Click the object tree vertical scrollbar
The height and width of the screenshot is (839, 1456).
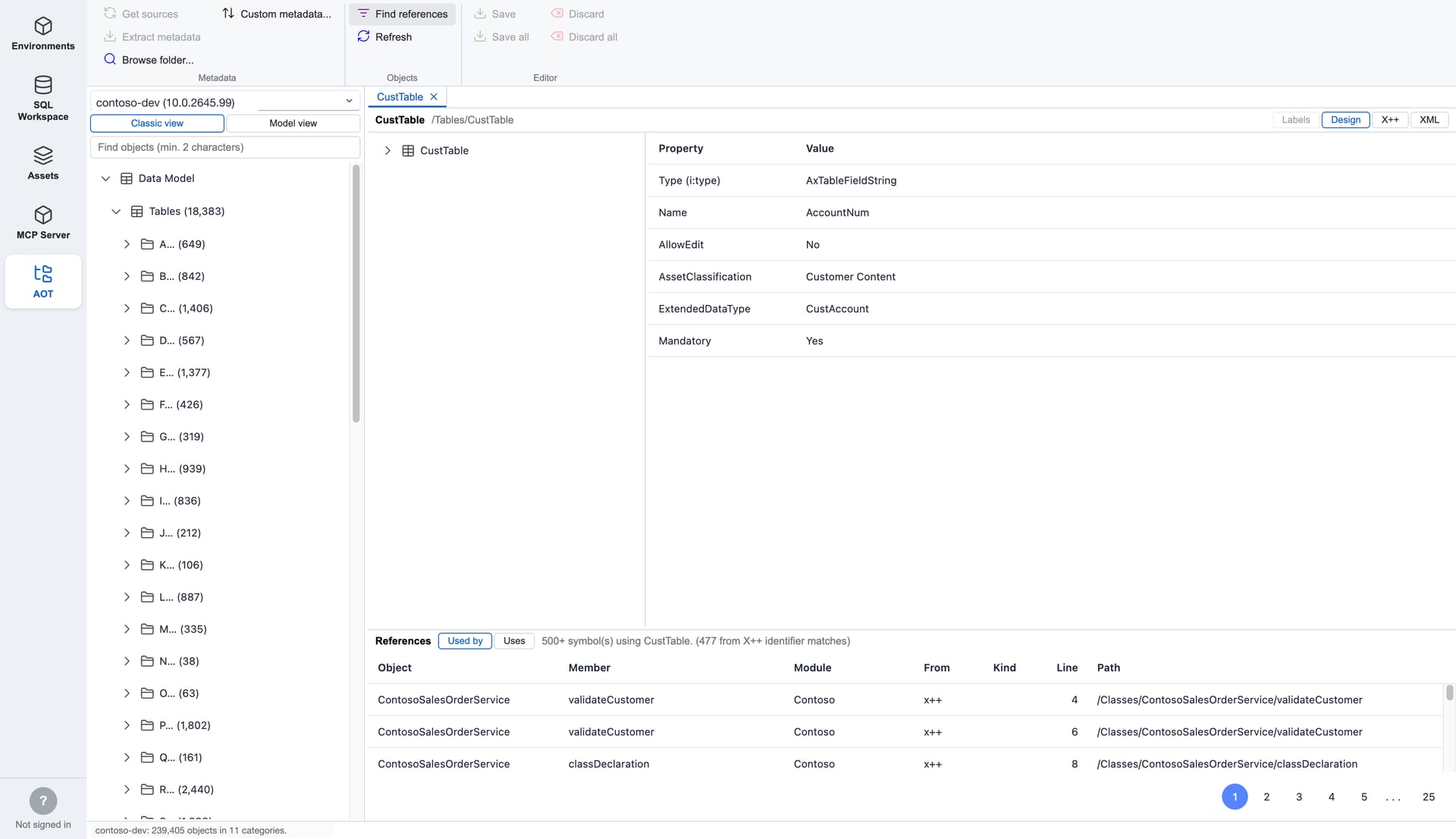(x=356, y=294)
